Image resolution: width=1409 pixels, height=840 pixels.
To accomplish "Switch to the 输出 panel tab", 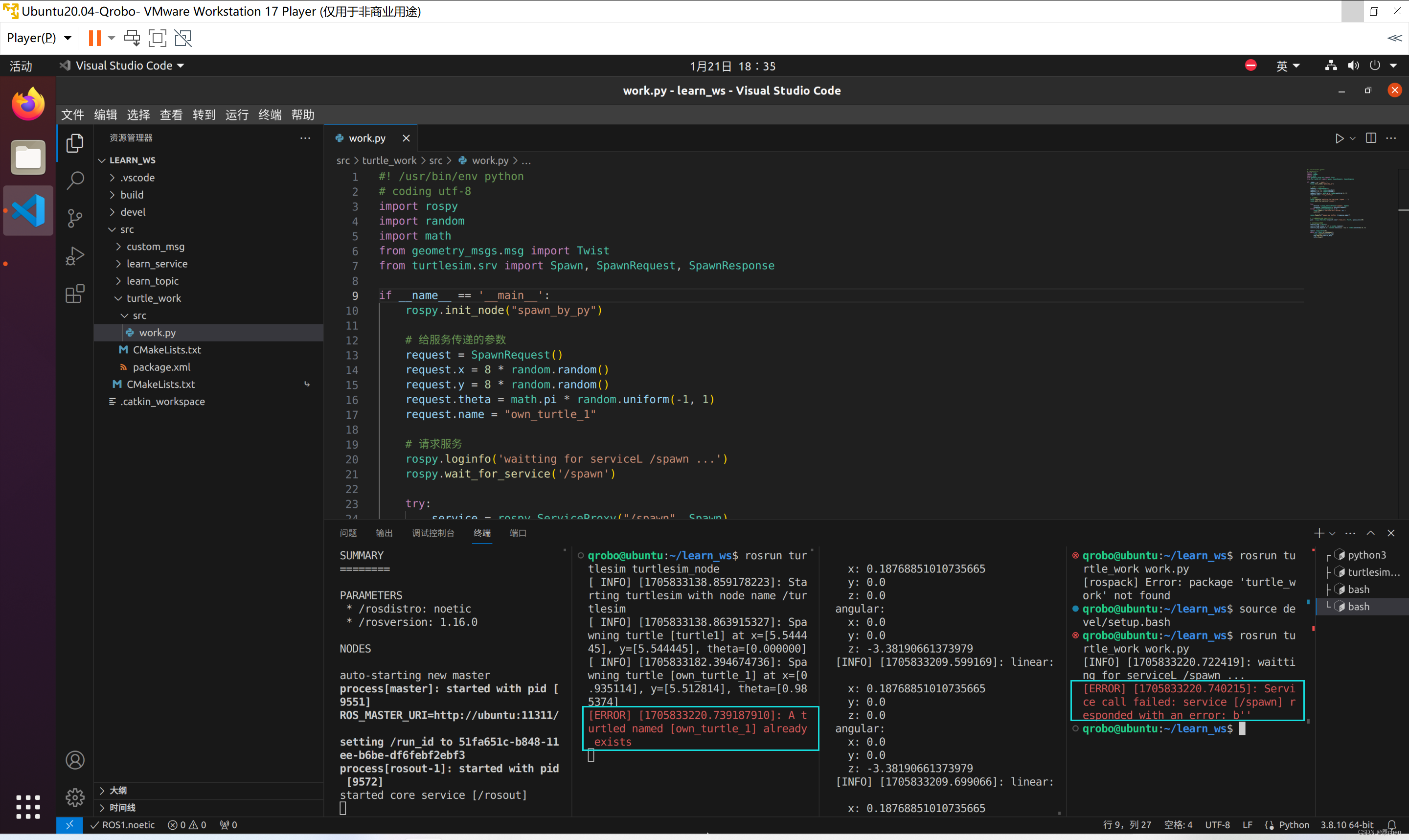I will coord(384,533).
